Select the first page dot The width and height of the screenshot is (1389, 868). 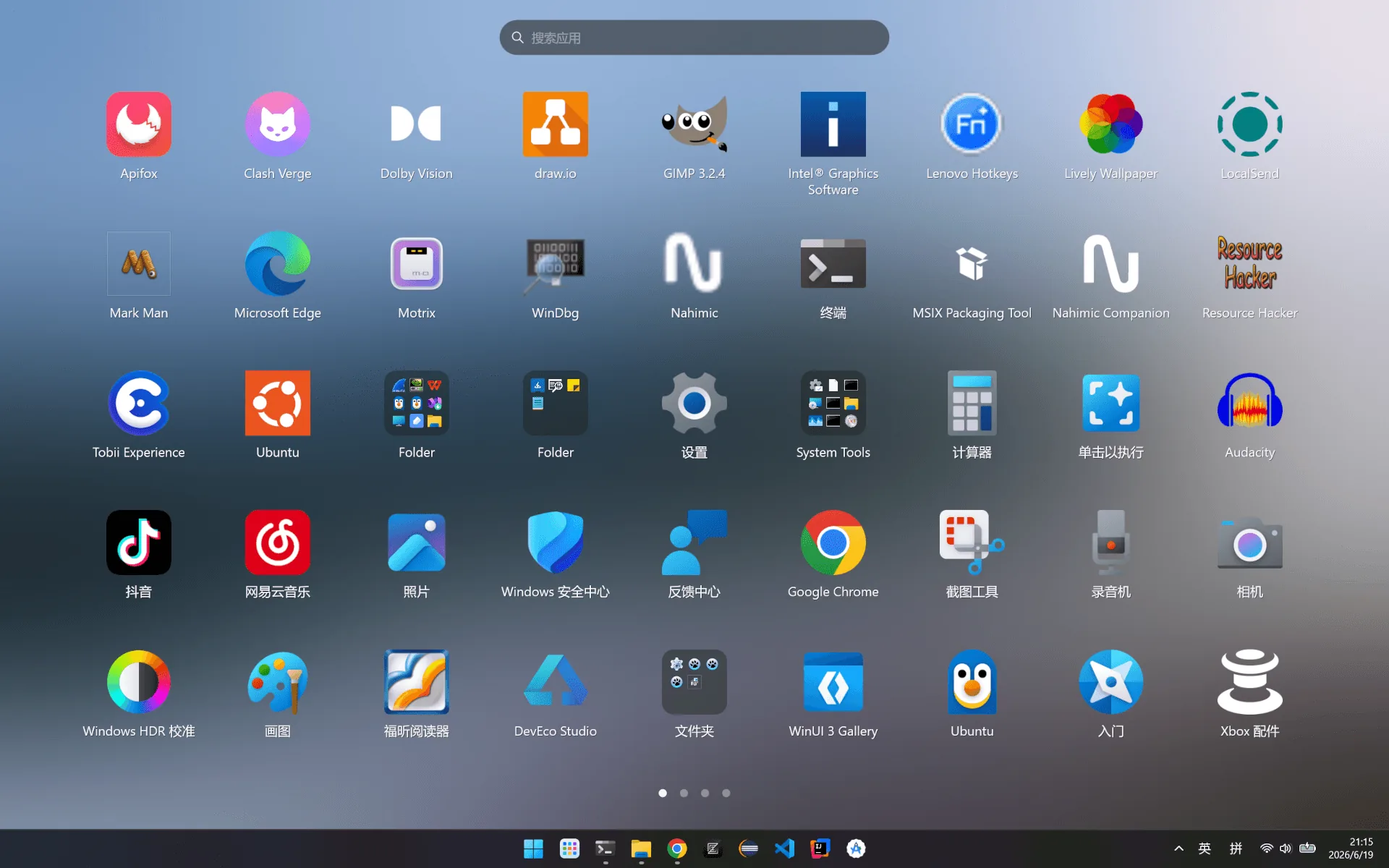coord(662,793)
